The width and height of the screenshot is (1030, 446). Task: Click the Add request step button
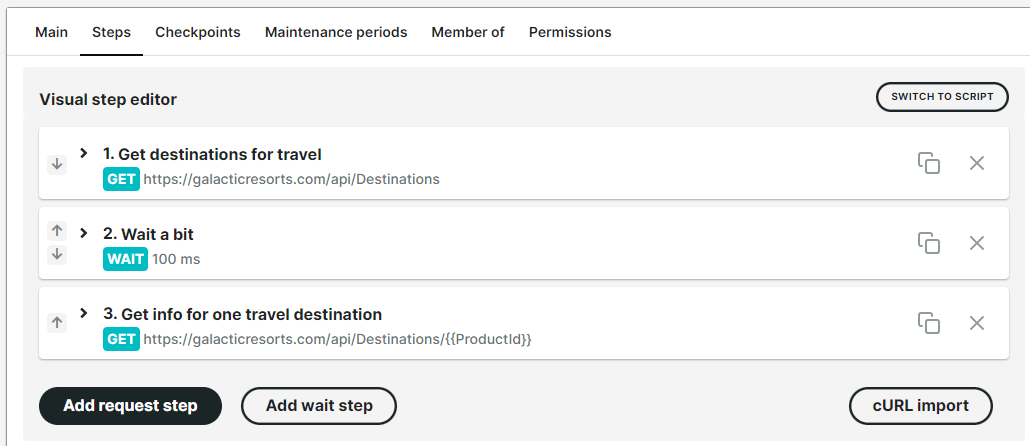pos(130,406)
